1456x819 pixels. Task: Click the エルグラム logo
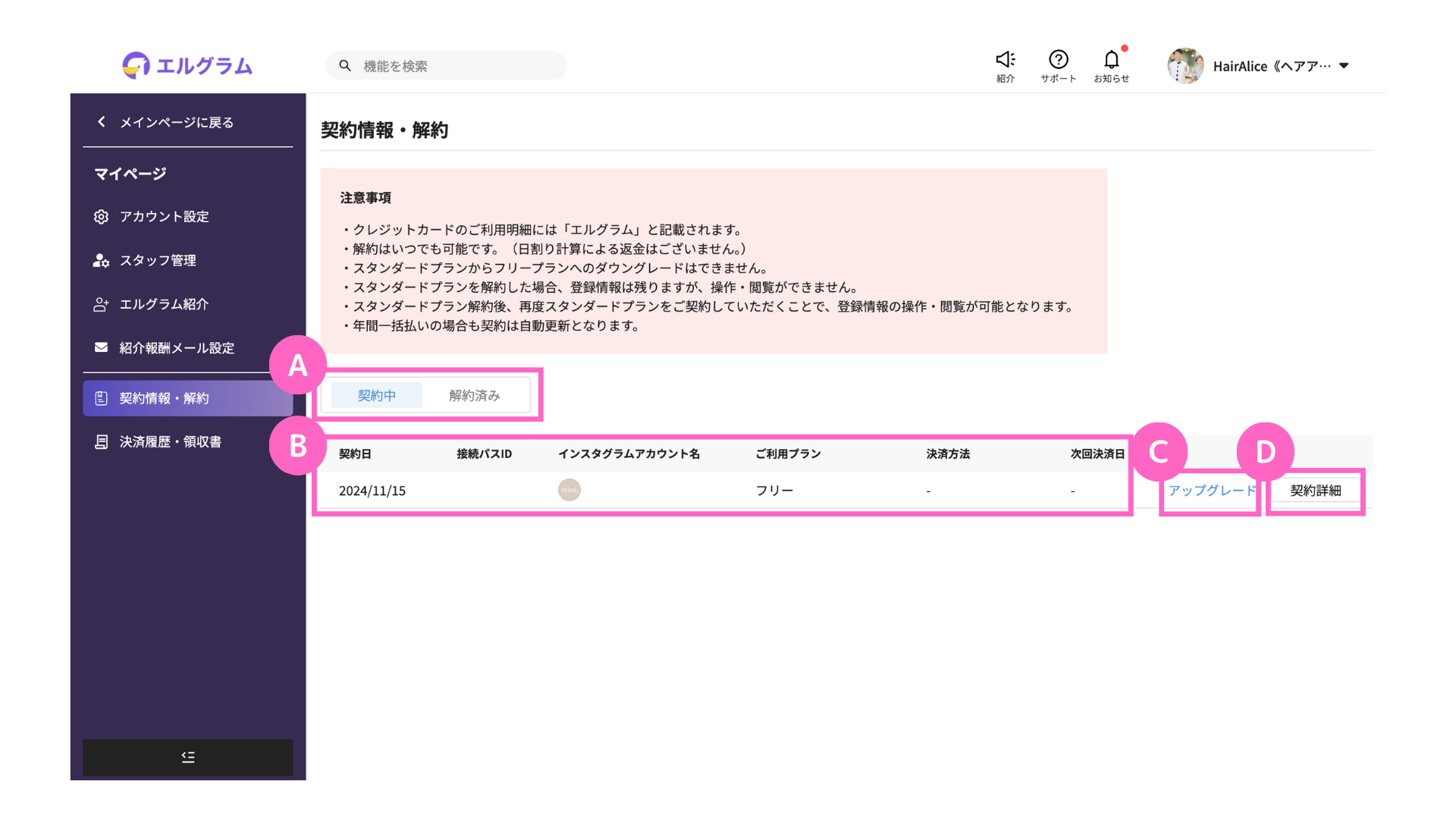coord(187,65)
